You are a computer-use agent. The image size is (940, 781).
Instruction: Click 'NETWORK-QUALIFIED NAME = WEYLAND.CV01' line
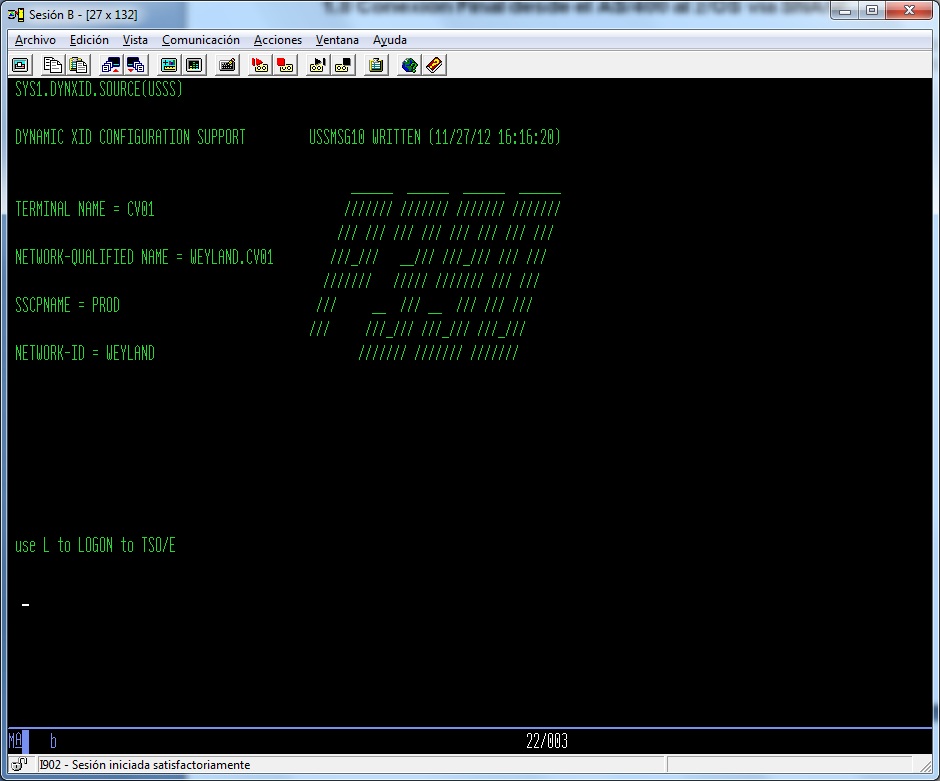tap(144, 257)
